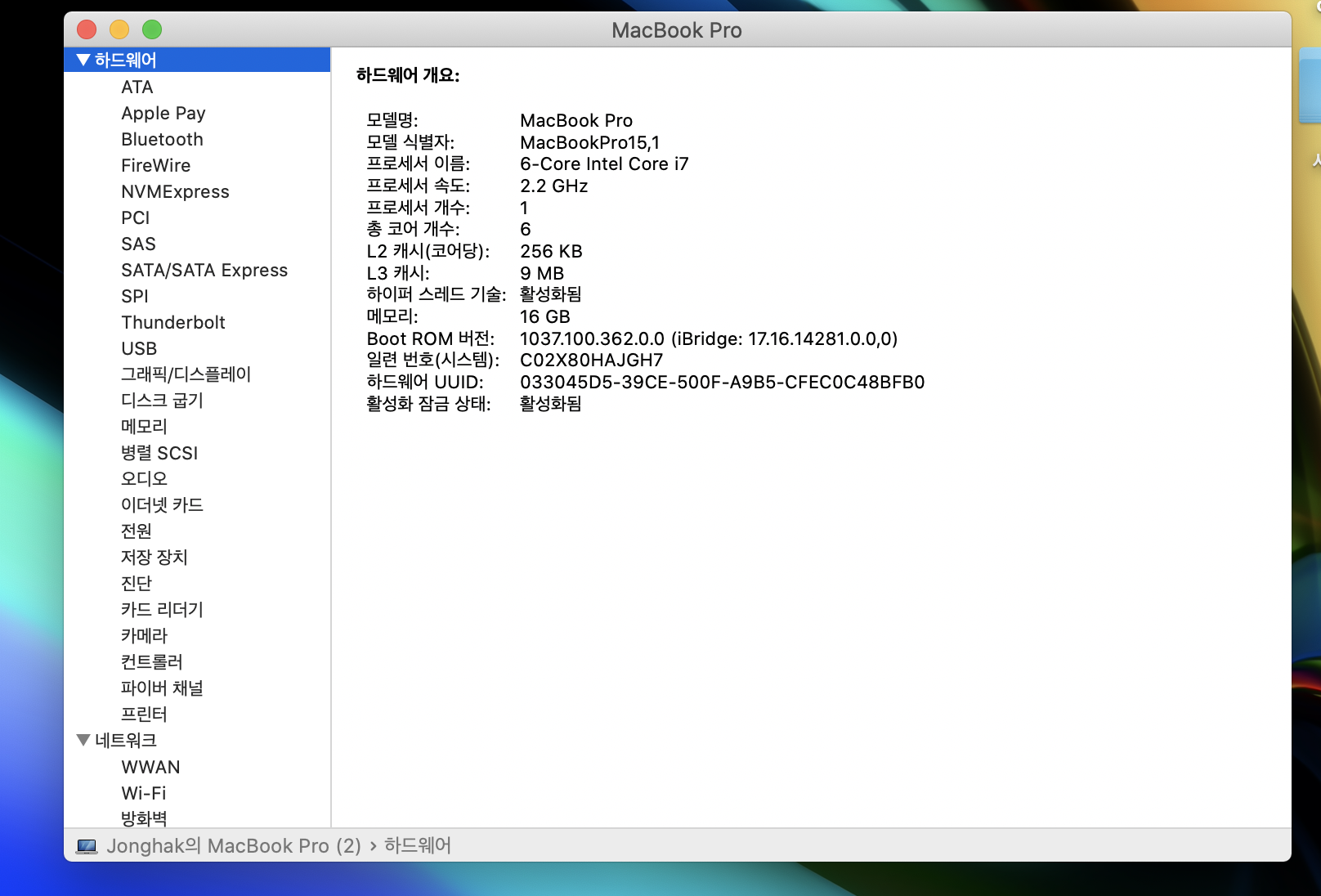Open the Apple Pay hardware entry

[163, 113]
